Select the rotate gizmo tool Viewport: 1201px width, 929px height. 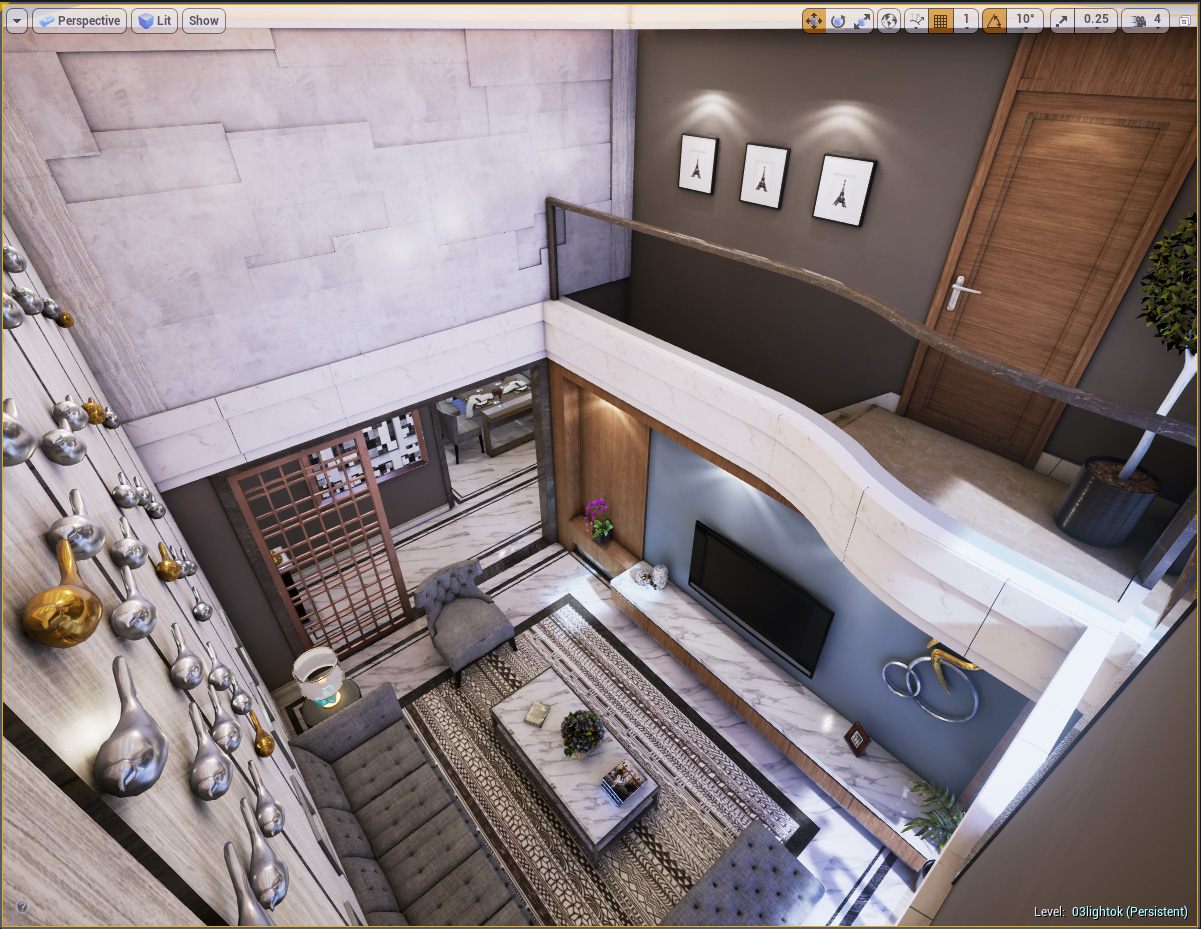838,20
